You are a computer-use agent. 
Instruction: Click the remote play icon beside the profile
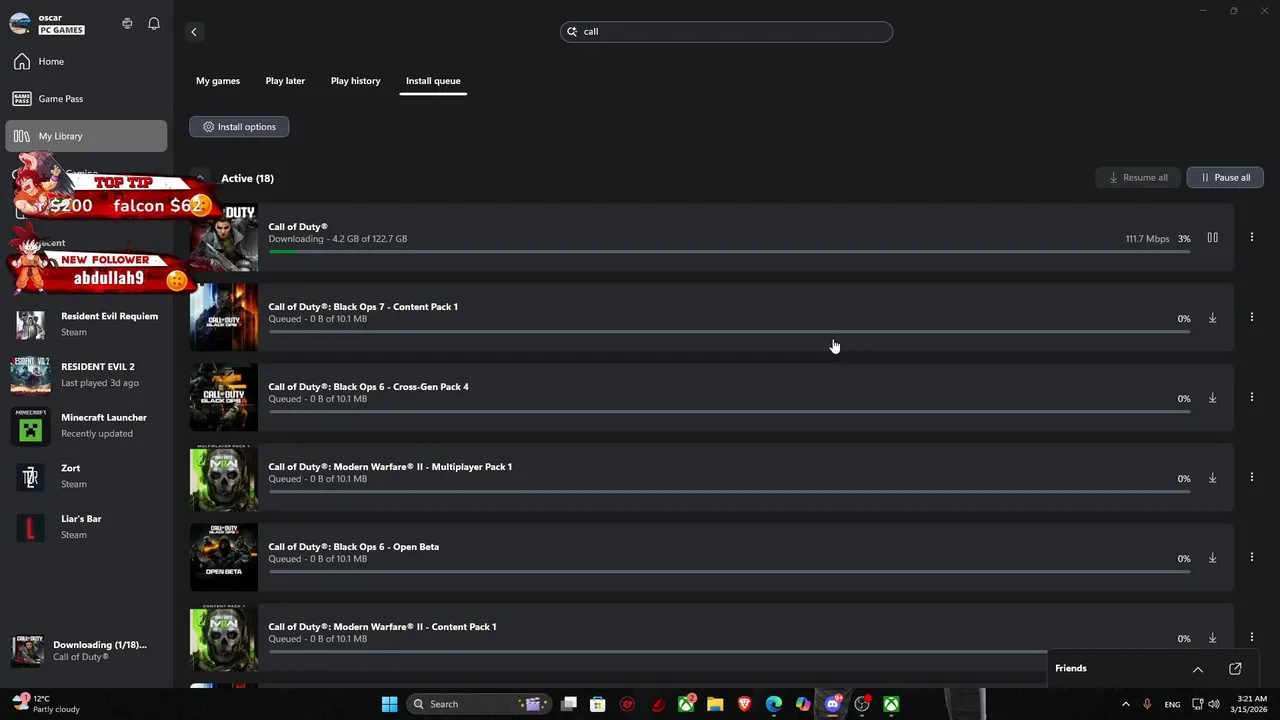pos(127,23)
